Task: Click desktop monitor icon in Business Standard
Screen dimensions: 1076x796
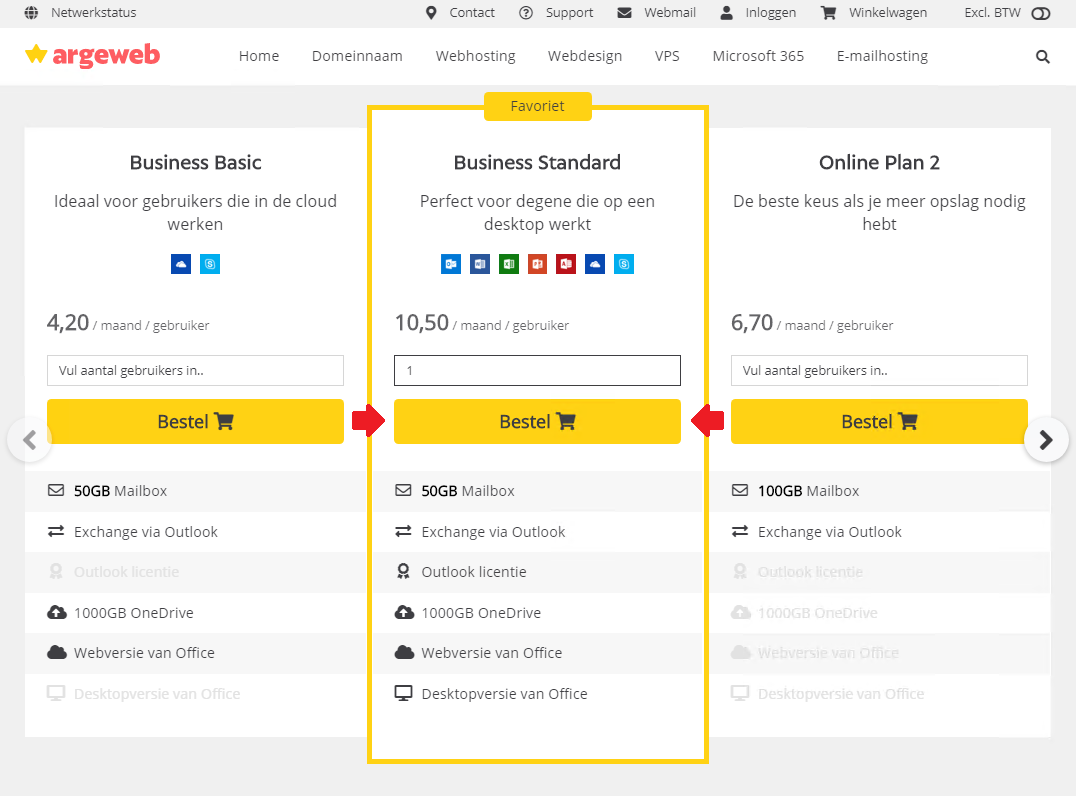Action: coord(404,693)
